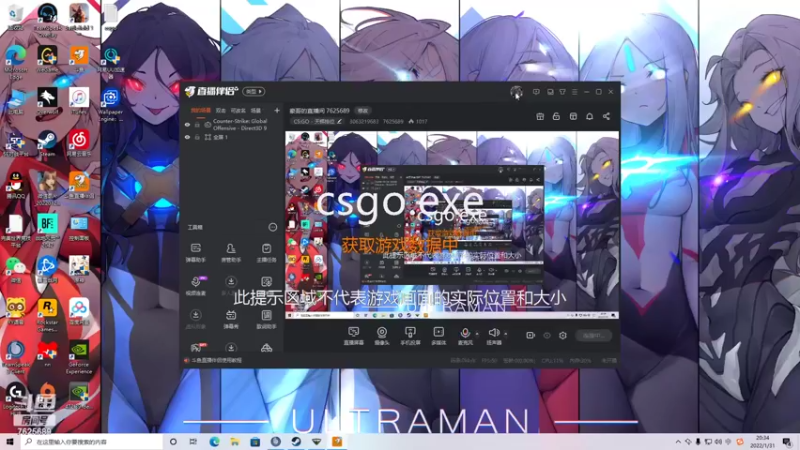Expand the microphone options arrow

coord(477,334)
